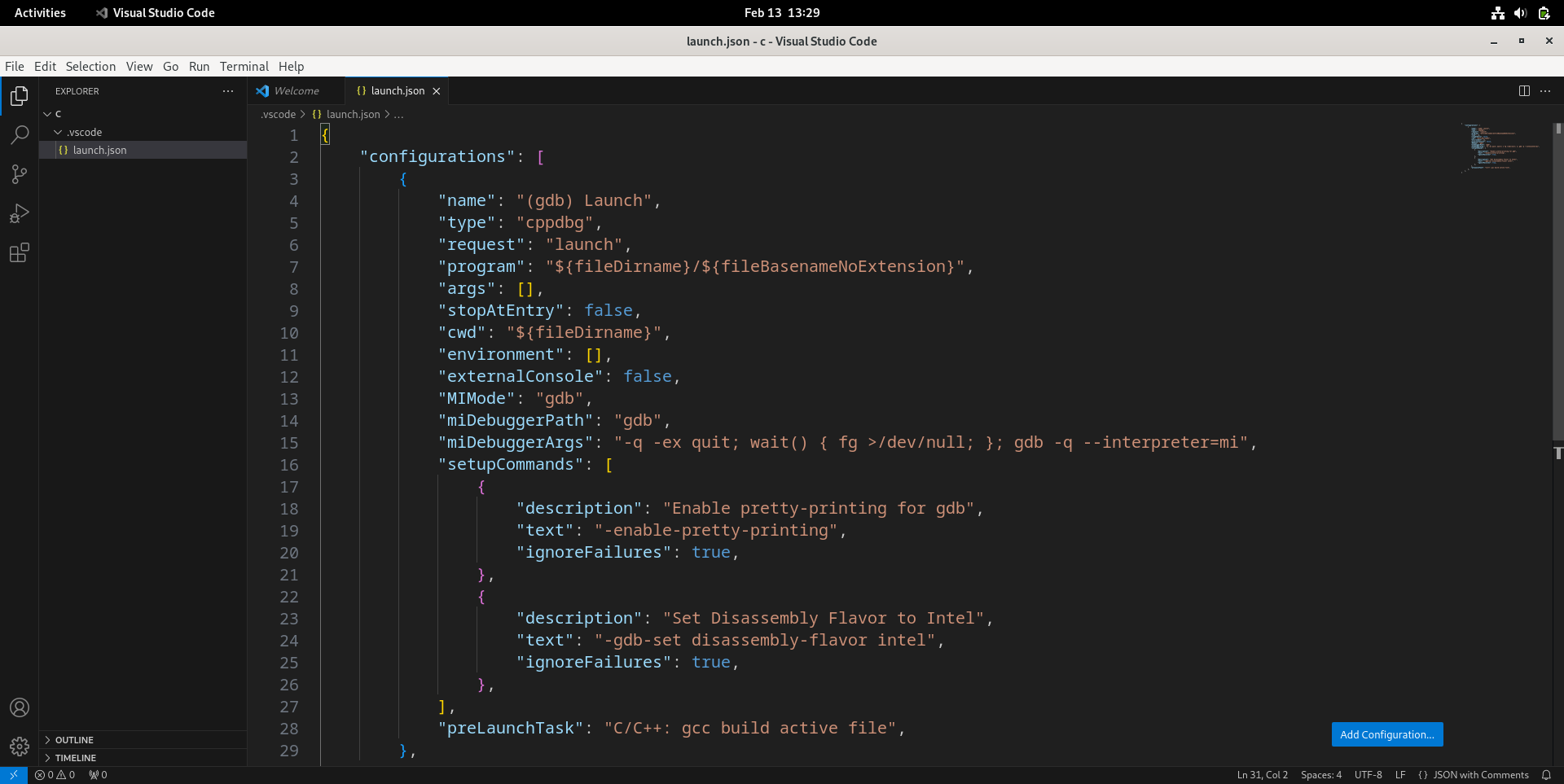The height and width of the screenshot is (784, 1564).
Task: Click the breadcrumb ellipsis segment
Action: [398, 115]
